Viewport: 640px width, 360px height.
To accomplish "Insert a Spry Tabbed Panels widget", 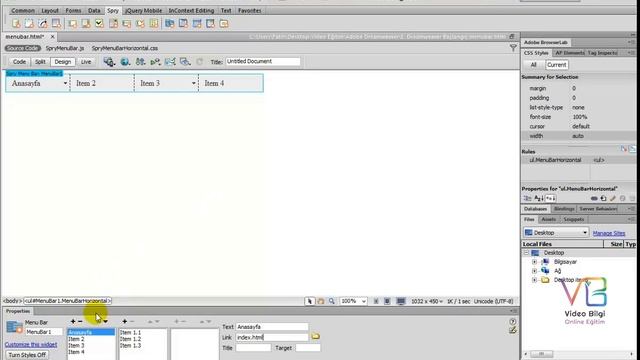I will point(183,24).
